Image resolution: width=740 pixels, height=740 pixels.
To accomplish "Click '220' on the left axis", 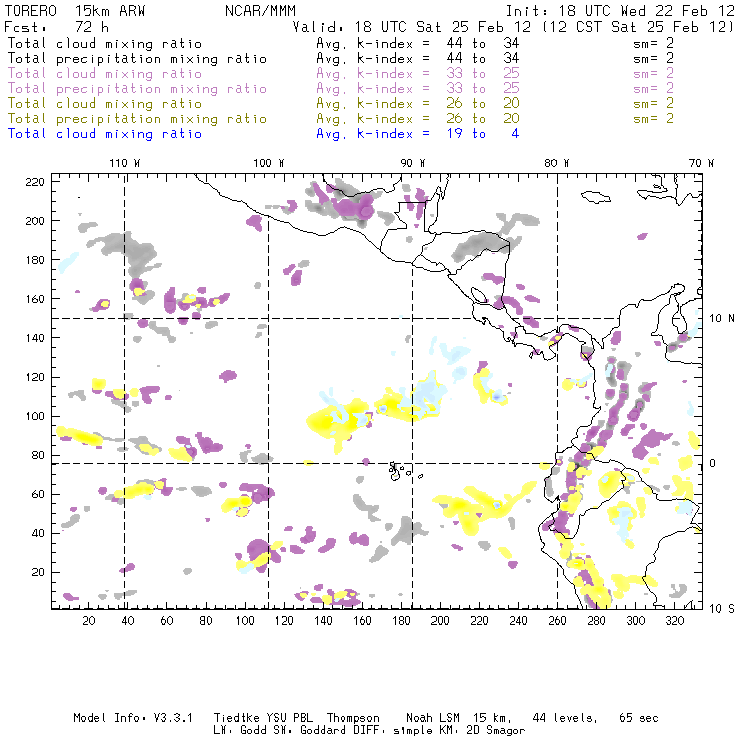I will click(x=34, y=182).
